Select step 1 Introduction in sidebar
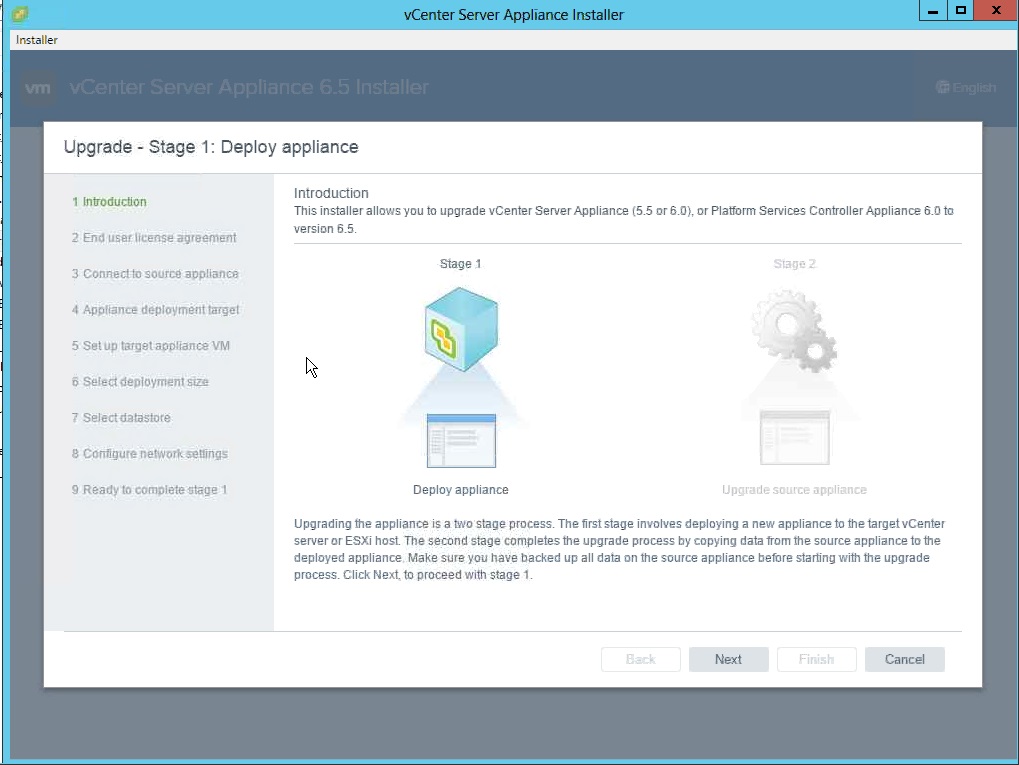Viewport: 1019px width, 765px height. tap(109, 202)
